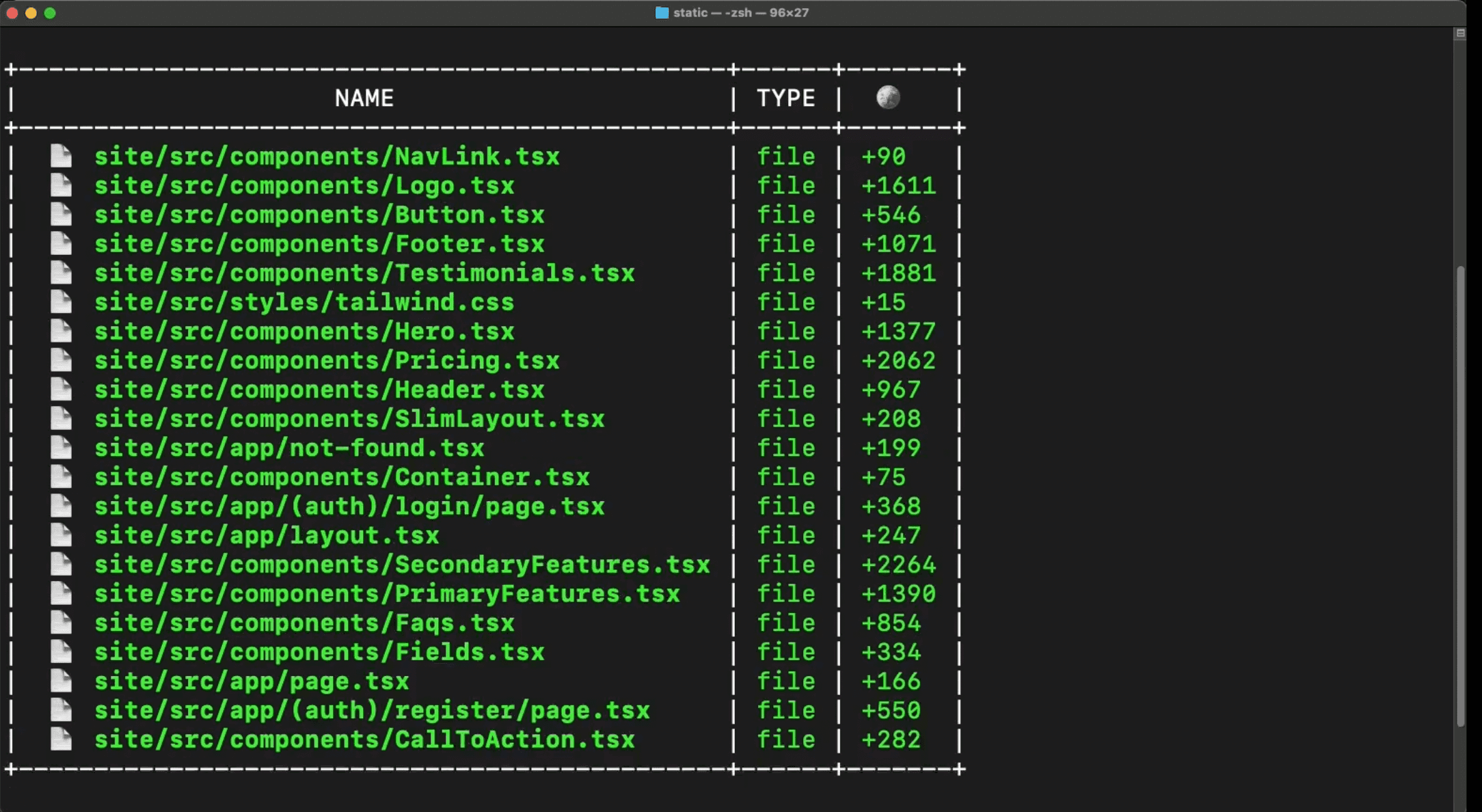Click the path site/src/app/(auth)/login/page.tsx
This screenshot has height=812, width=1482.
click(349, 506)
